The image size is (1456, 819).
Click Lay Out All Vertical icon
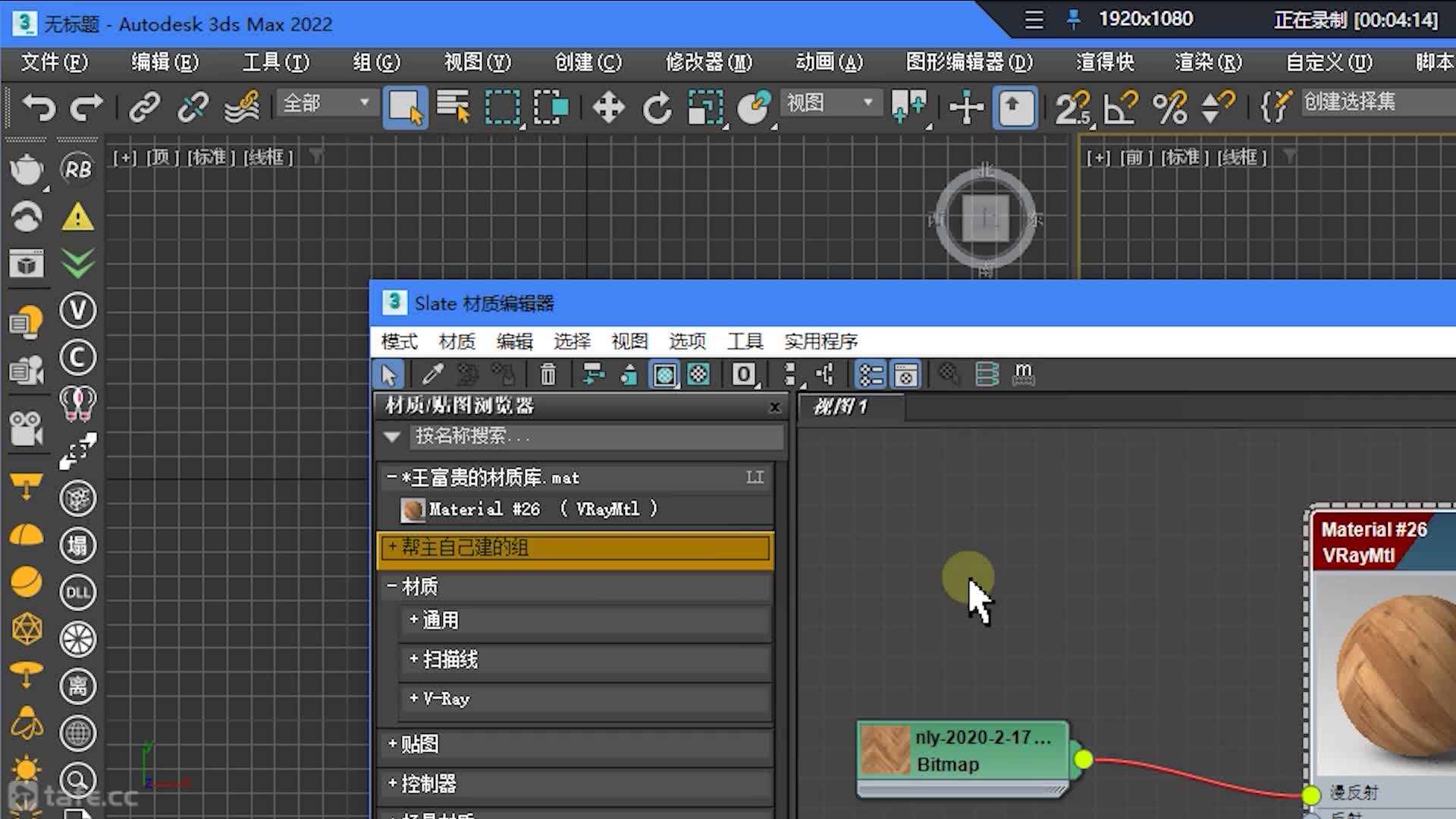click(x=789, y=374)
